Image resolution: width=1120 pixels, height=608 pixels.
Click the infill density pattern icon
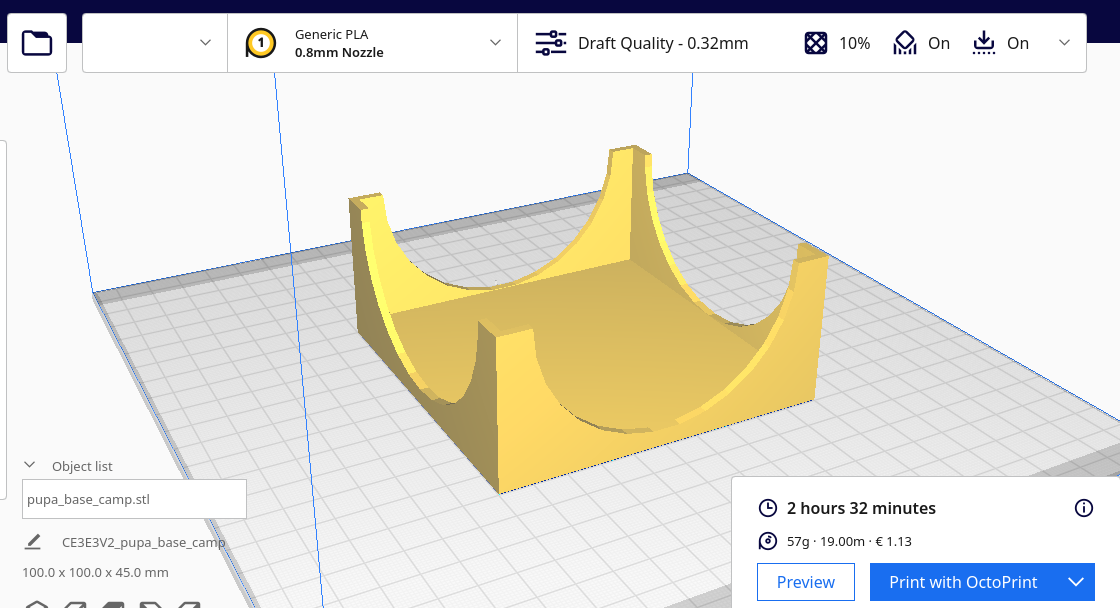coord(816,43)
